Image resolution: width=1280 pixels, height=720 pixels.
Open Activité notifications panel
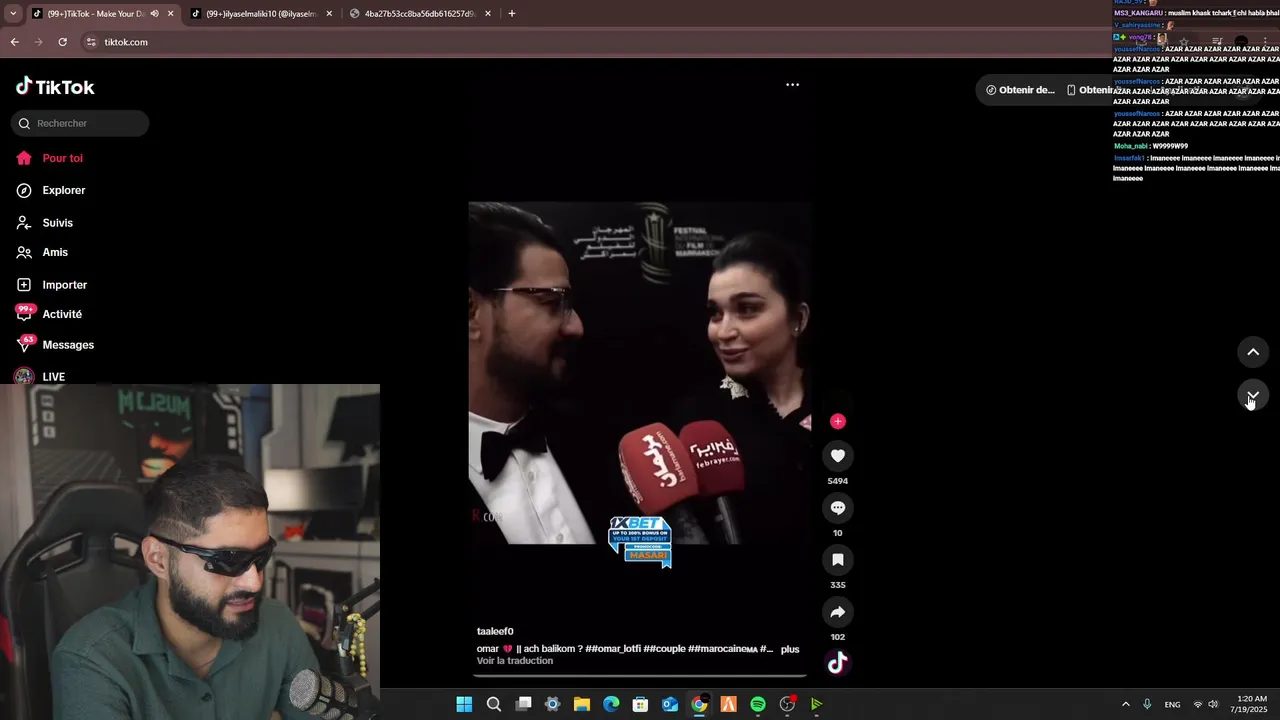[x=62, y=314]
